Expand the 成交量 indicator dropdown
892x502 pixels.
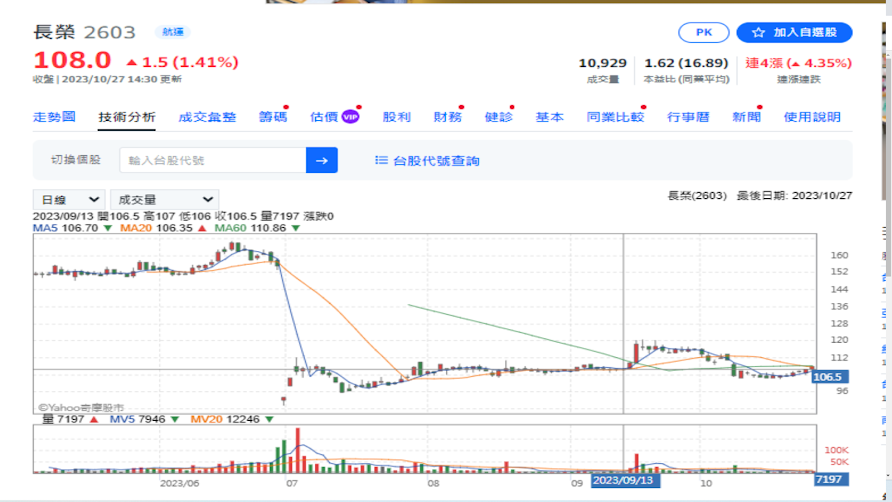click(164, 200)
